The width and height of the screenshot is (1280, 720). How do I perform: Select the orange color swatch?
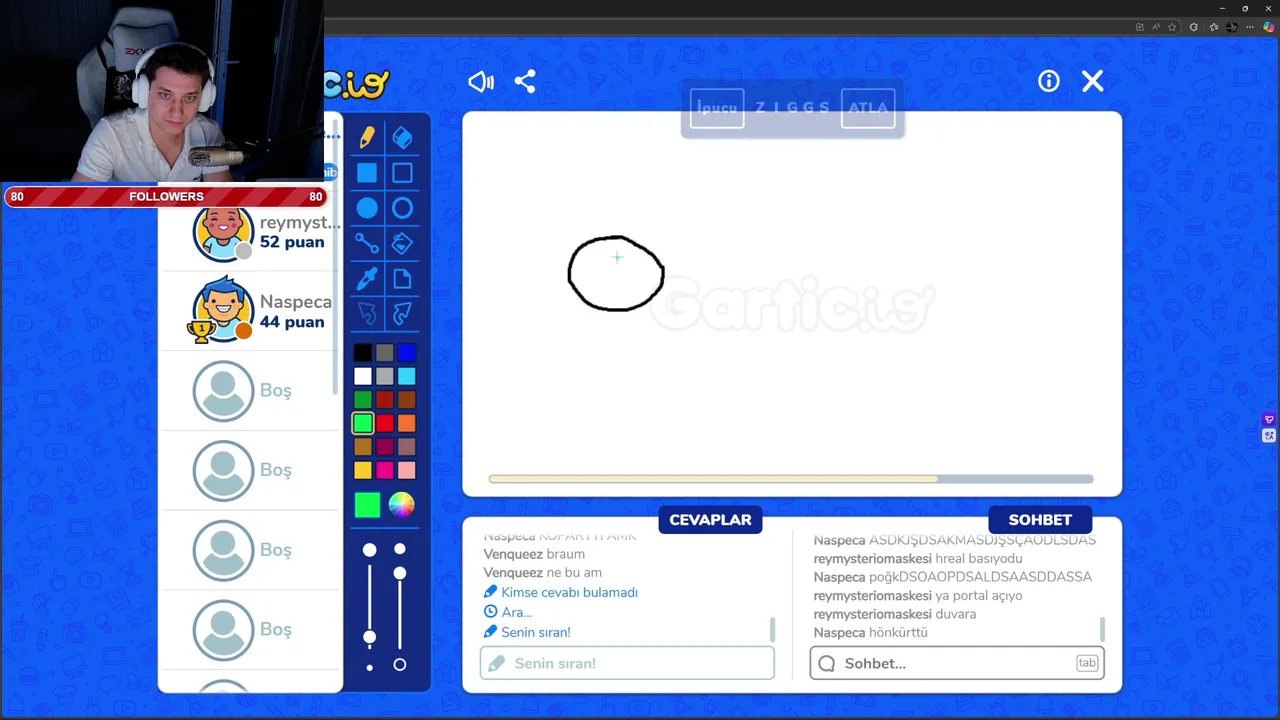407,424
